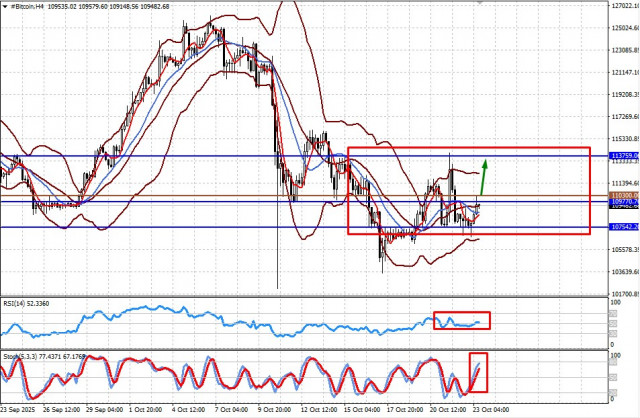Click the 111394.60 price scale value
The image size is (640, 418).
click(625, 183)
